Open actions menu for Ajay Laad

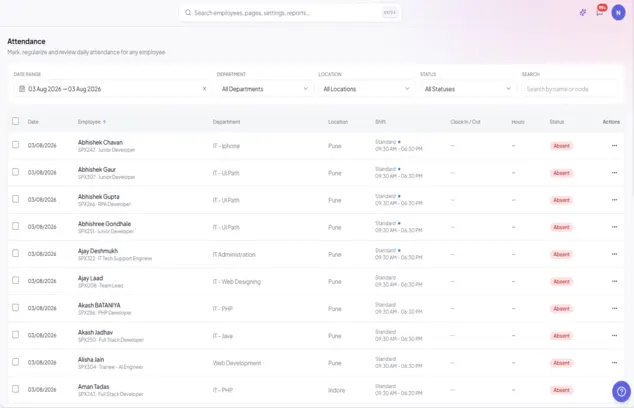point(614,281)
